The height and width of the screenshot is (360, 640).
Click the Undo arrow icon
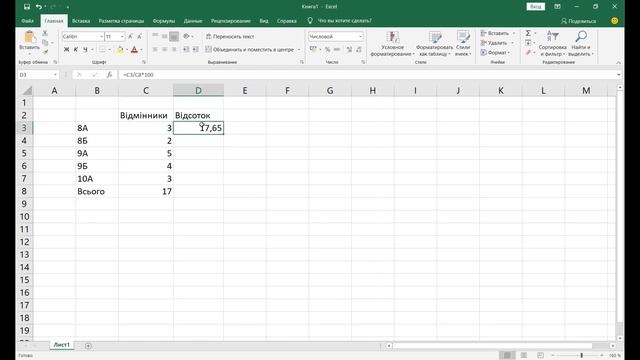coord(38,7)
